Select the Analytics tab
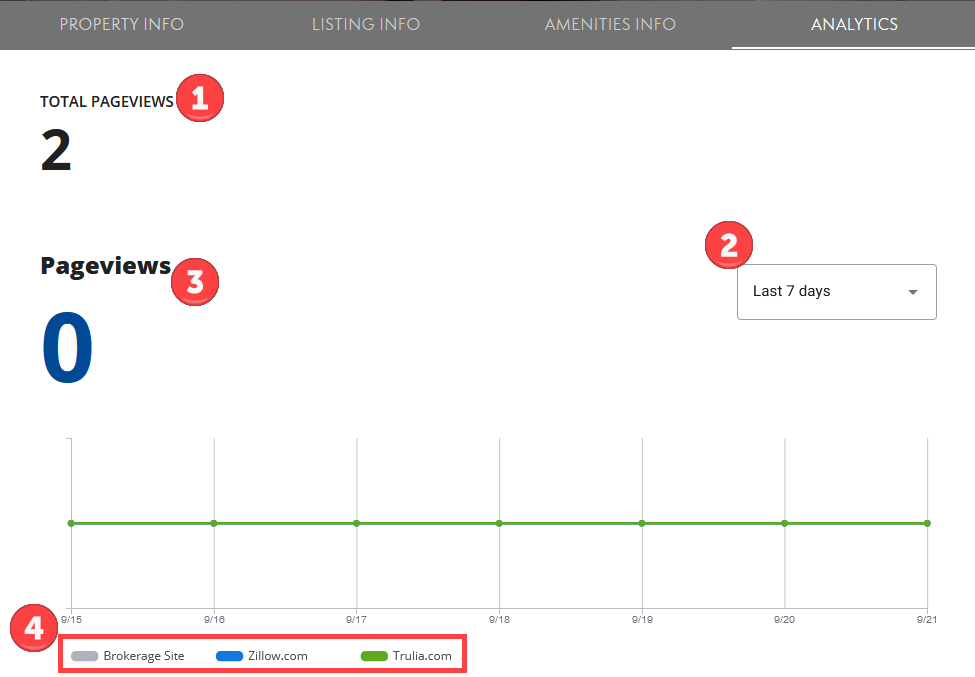Viewport: 975px width, 677px height. [x=854, y=24]
